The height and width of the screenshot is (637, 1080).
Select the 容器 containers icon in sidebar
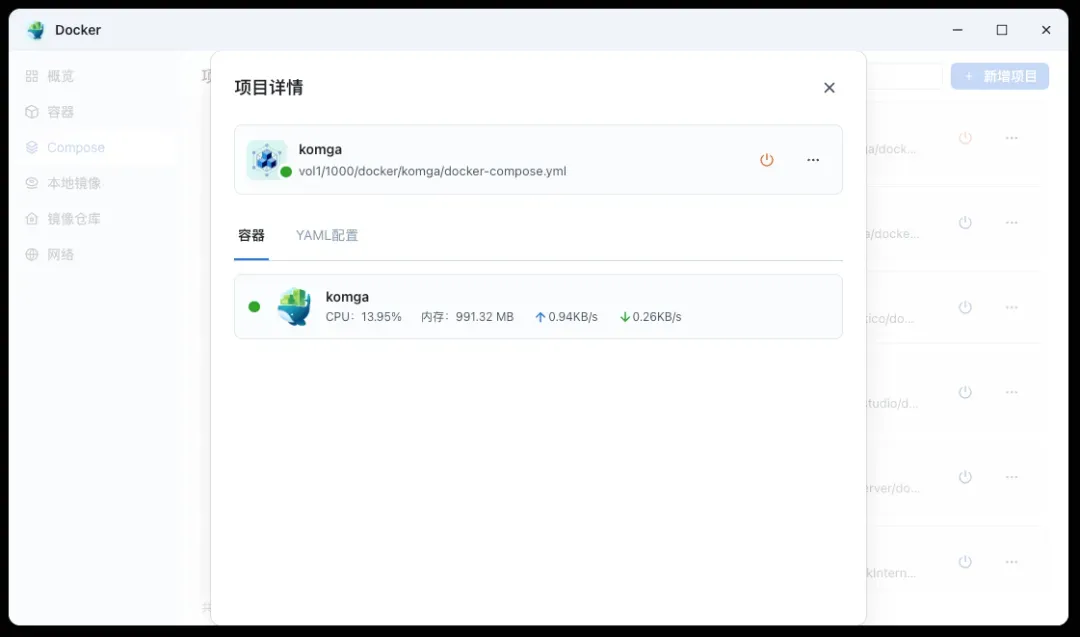point(31,111)
